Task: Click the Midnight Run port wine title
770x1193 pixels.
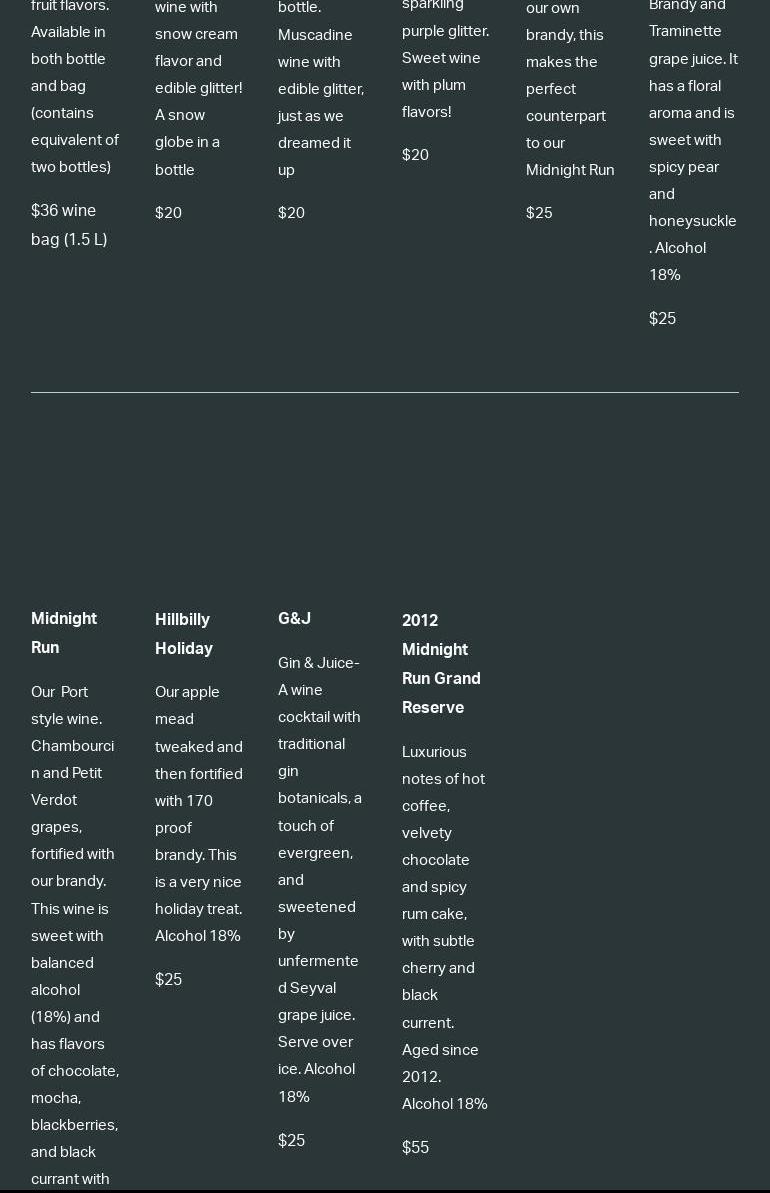Action: (x=63, y=633)
